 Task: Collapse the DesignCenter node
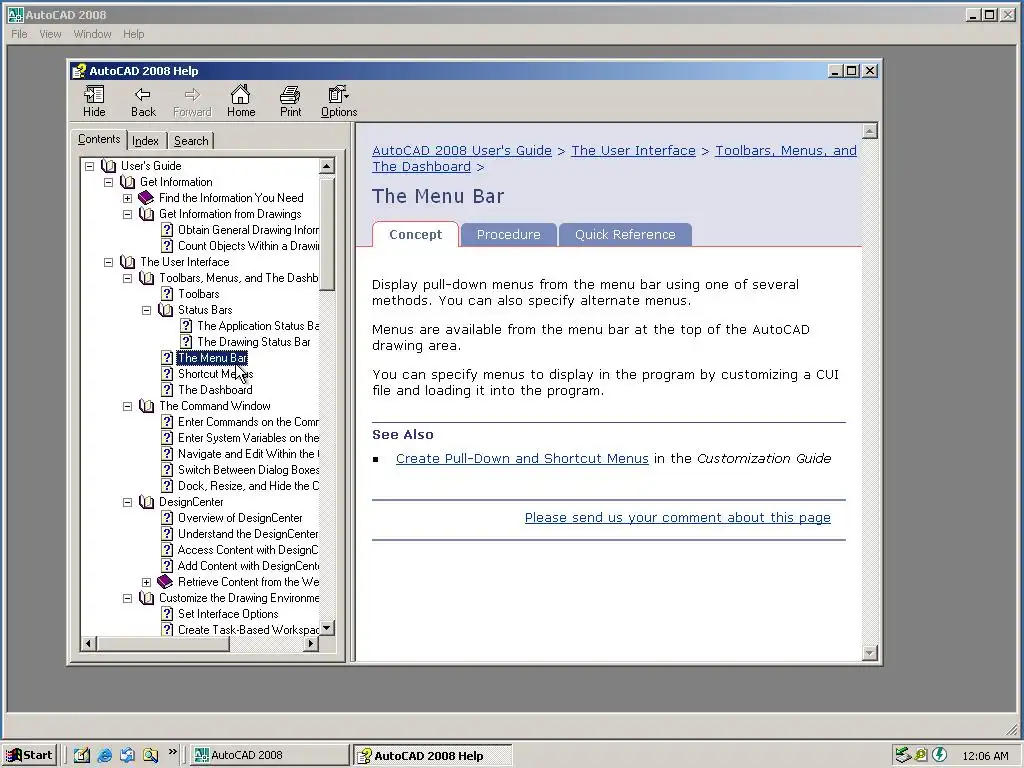coord(127,502)
